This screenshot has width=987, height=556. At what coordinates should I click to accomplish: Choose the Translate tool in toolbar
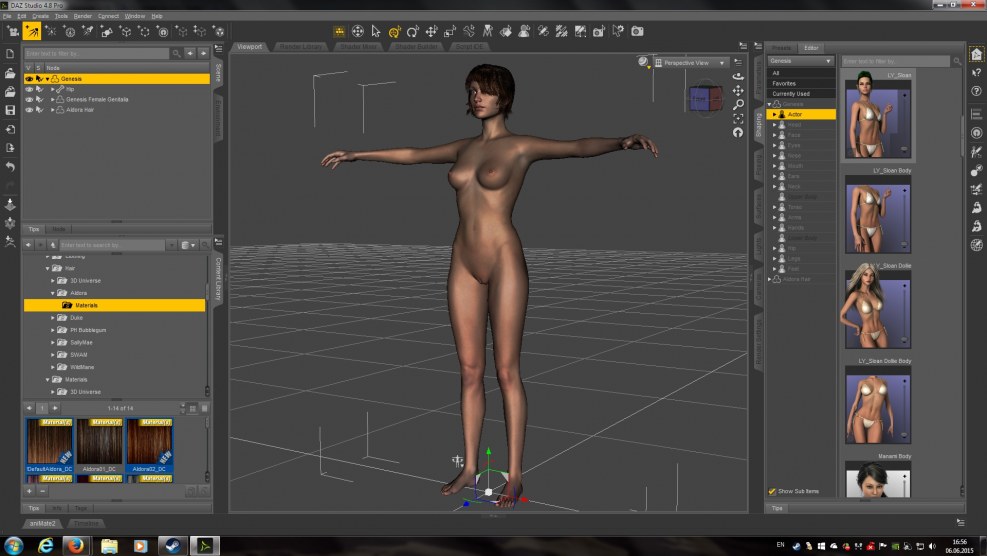click(x=431, y=31)
